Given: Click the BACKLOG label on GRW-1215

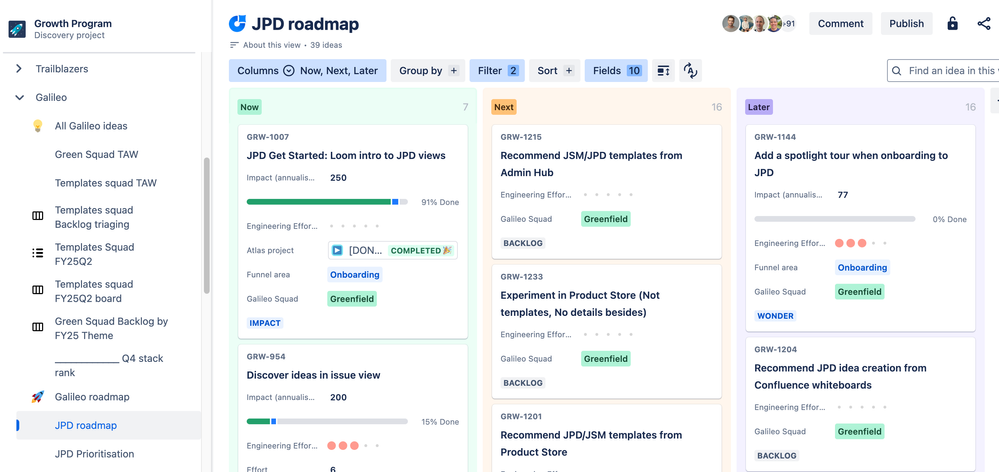Looking at the screenshot, I should click(x=522, y=243).
